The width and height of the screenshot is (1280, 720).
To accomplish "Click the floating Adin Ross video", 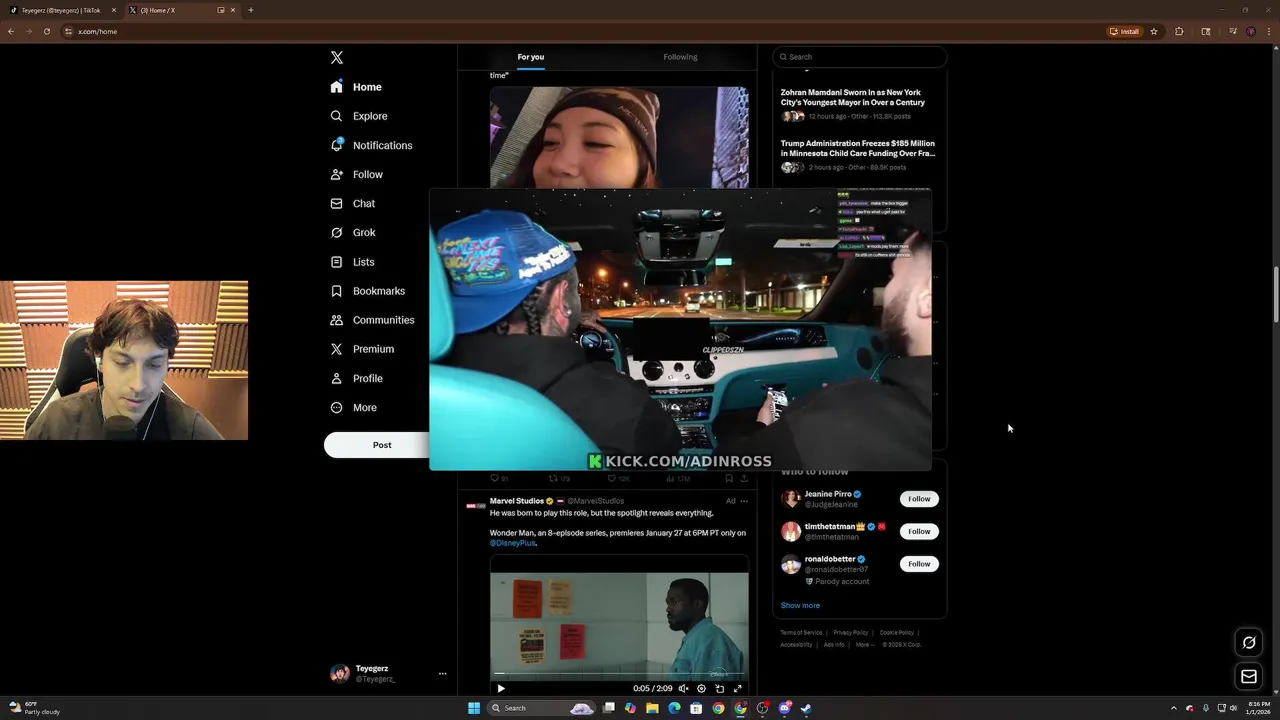I will coord(680,329).
